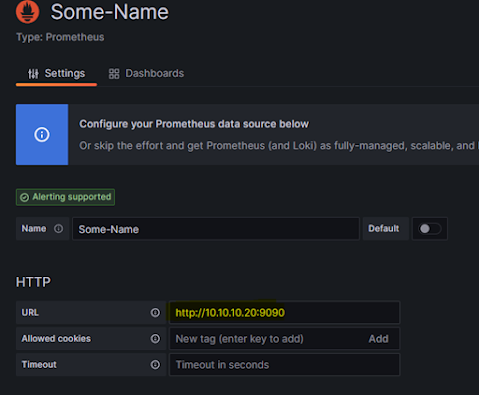Click the Add button for allowed cookies
Viewport: 479px width, 395px height.
[378, 339]
